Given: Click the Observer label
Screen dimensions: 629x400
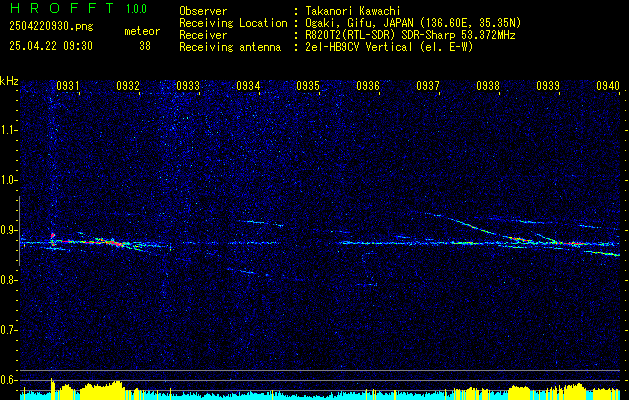Looking at the screenshot, I should tap(203, 11).
